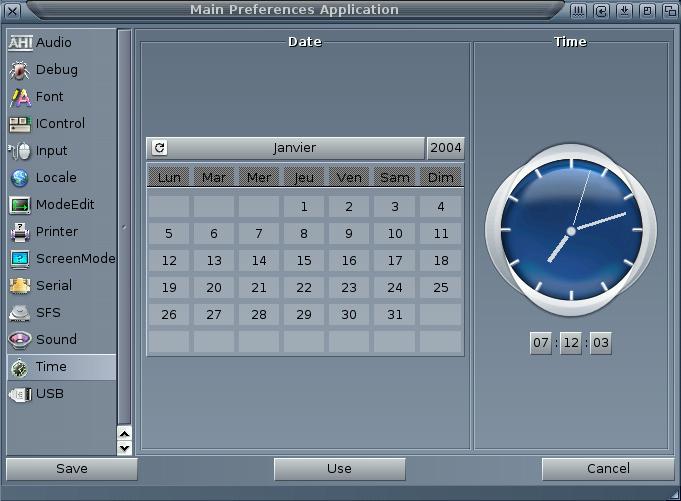Click the first titlebar gadget with vertical bars

(578, 11)
